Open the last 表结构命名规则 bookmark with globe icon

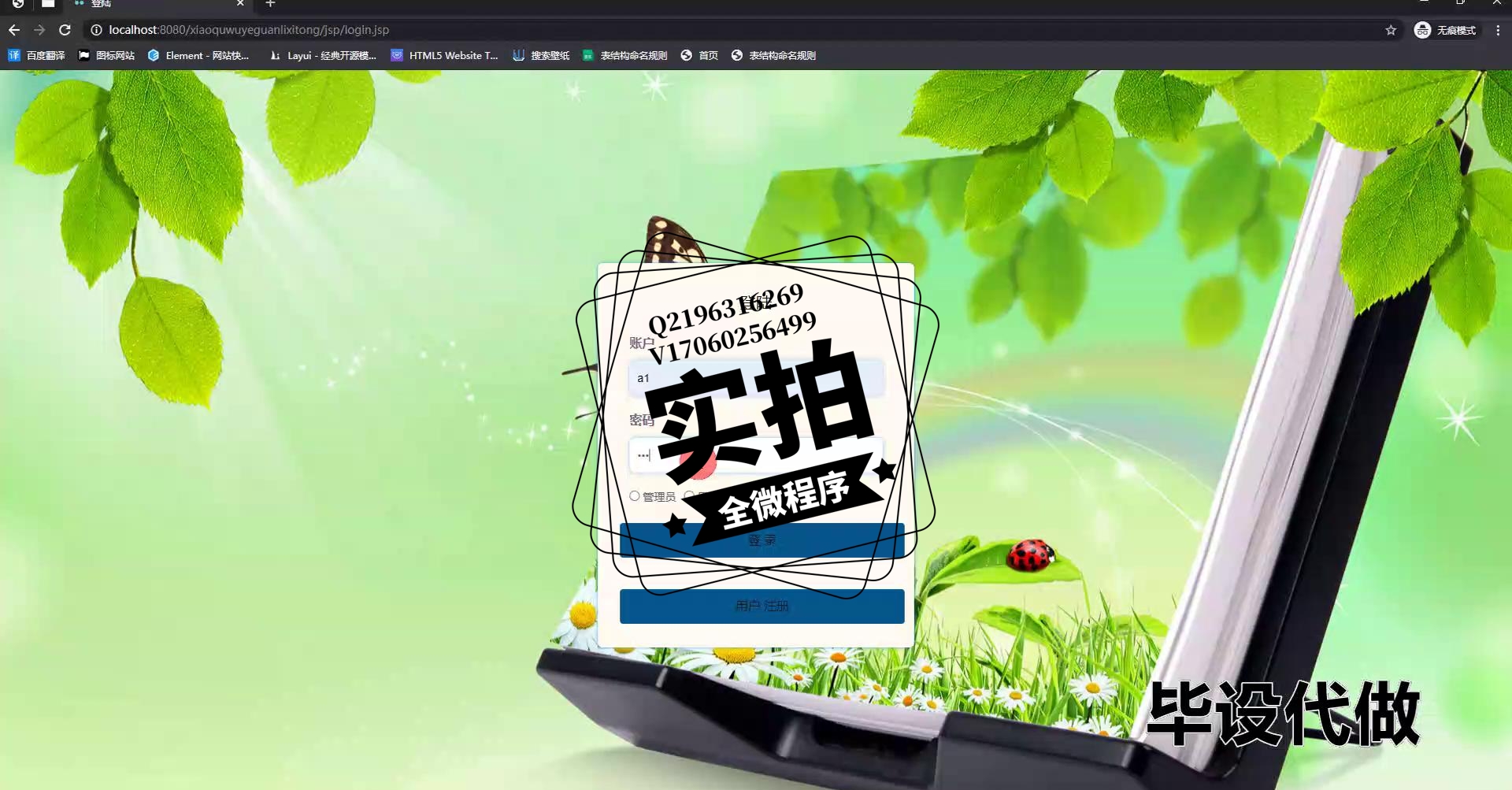(773, 55)
